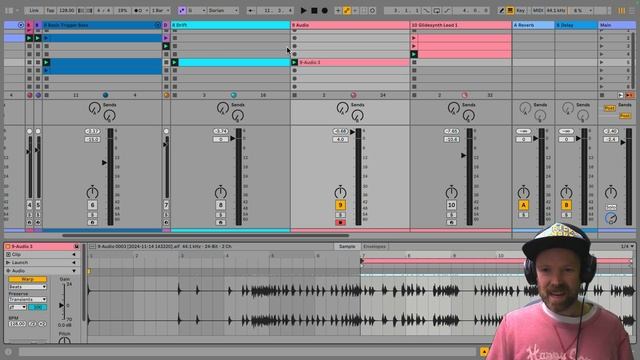
Task: Click the Main track volume fader handle
Action: click(x=623, y=142)
